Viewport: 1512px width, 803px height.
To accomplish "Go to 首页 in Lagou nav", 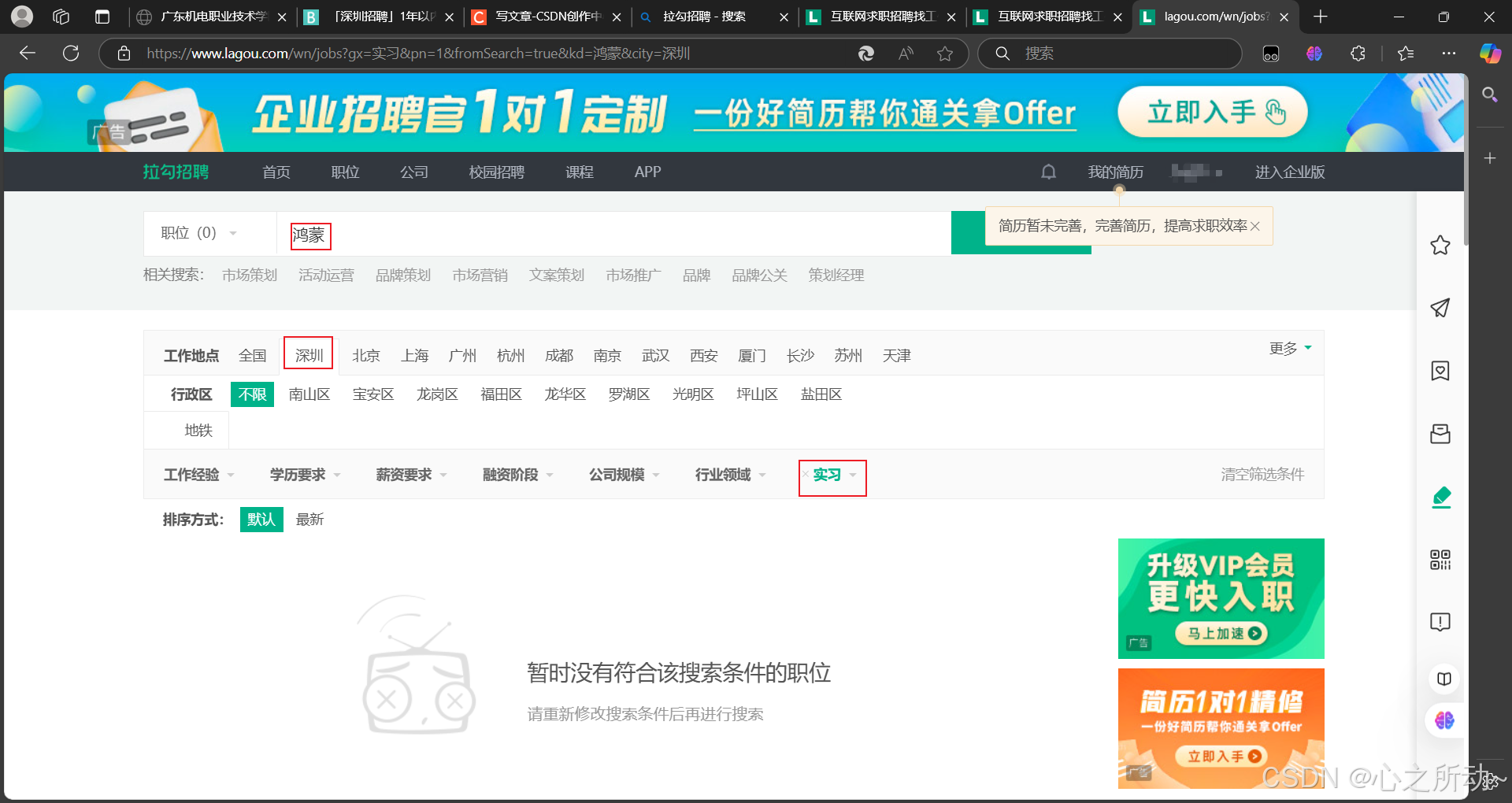I will click(276, 172).
